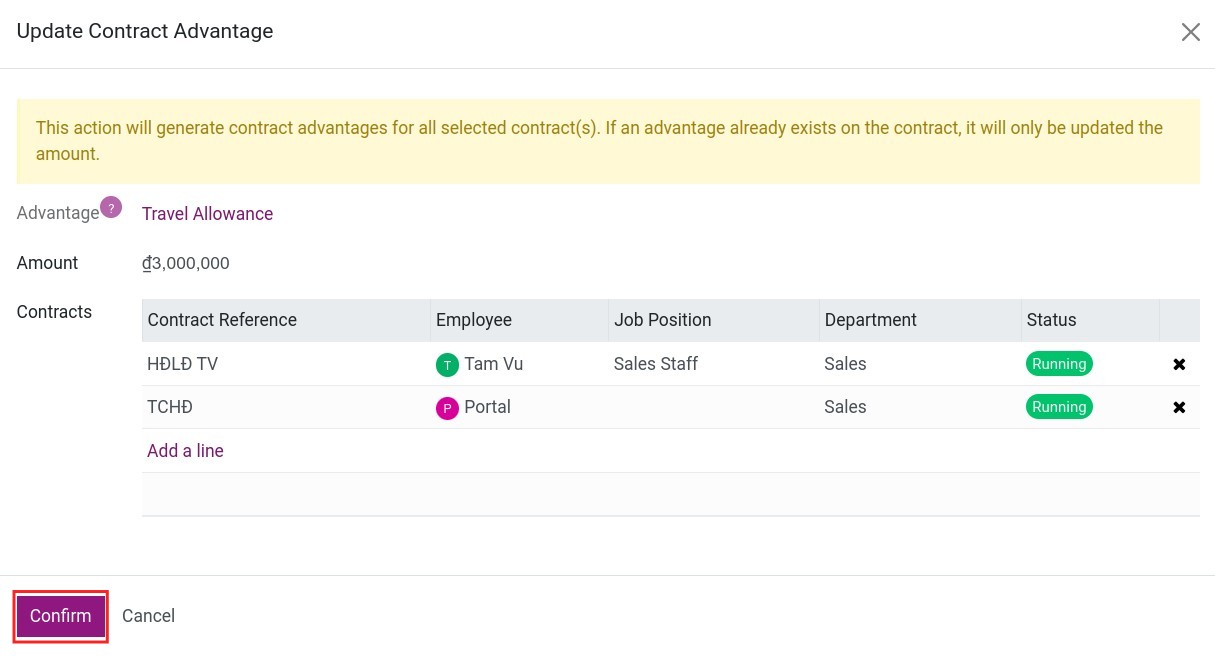
Task: Open the Advantage field help tooltip
Action: (x=111, y=206)
